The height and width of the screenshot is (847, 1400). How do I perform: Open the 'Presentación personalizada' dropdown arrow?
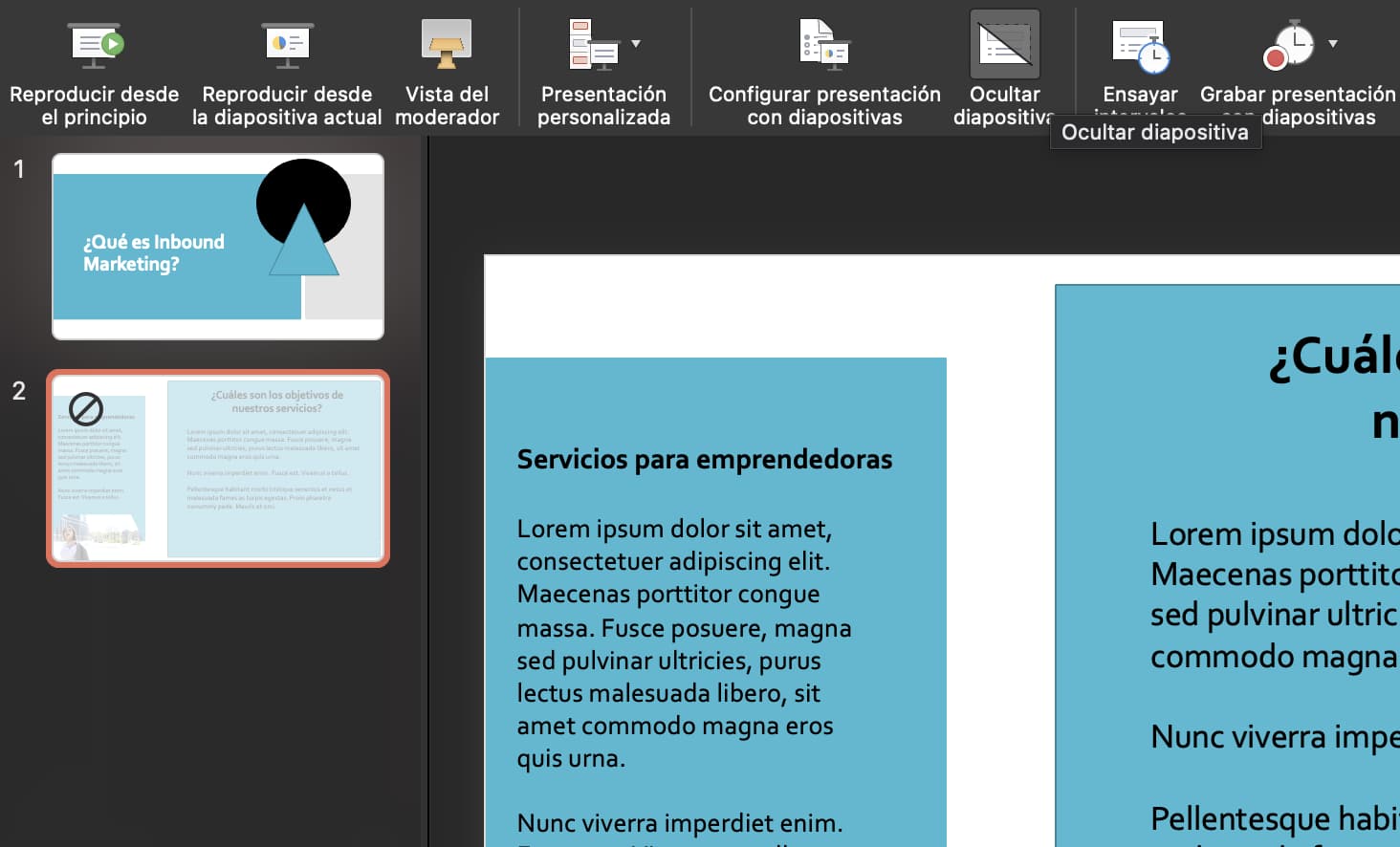click(634, 44)
